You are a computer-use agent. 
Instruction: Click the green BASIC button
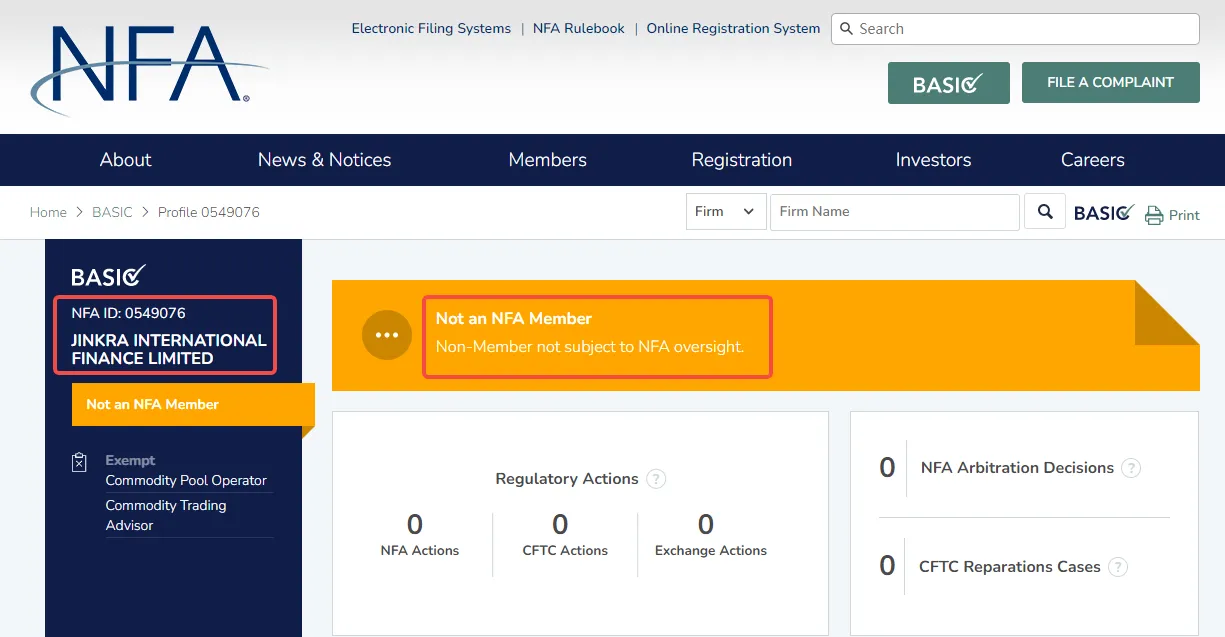click(x=948, y=83)
